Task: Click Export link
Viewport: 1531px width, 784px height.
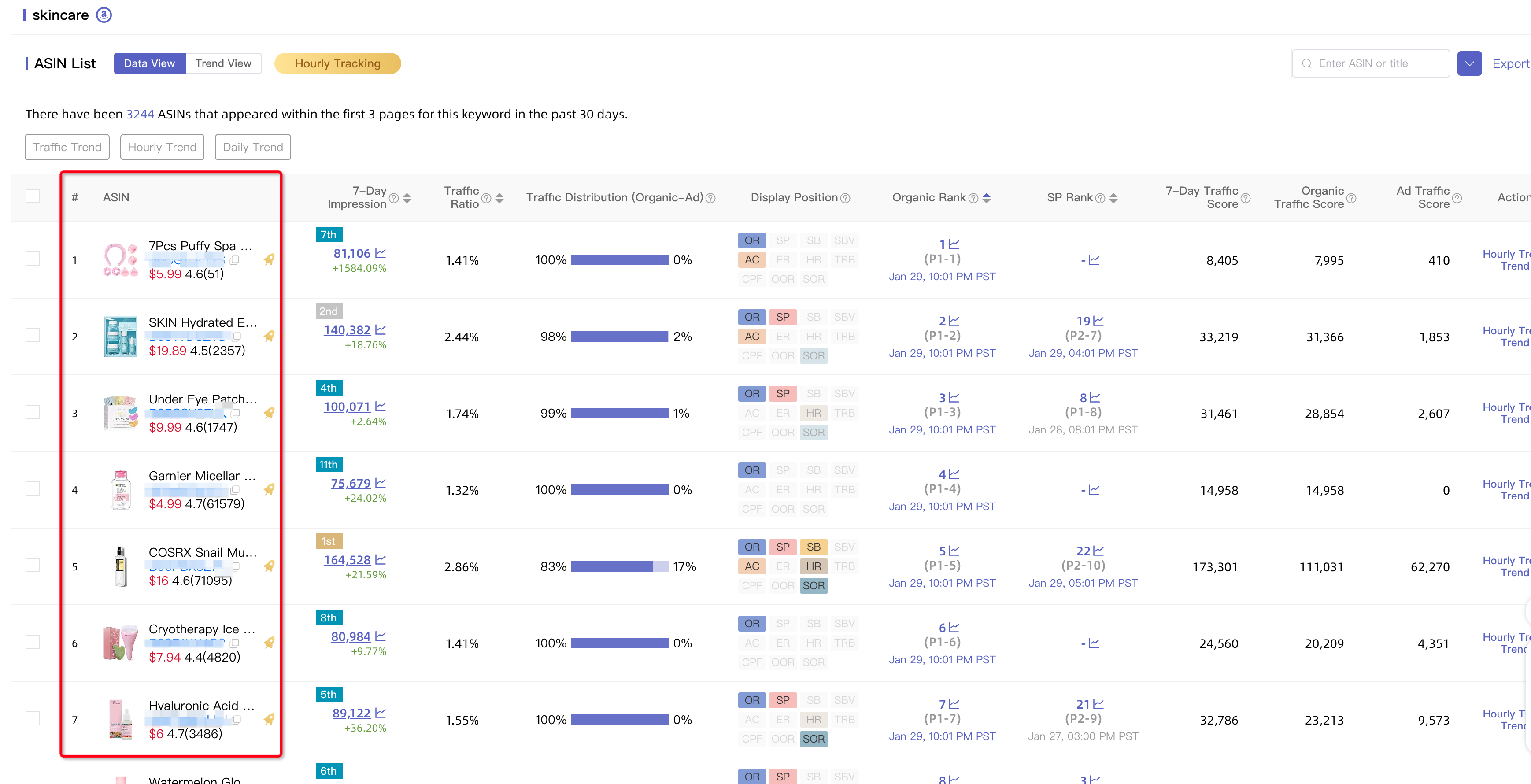Action: coord(1510,63)
